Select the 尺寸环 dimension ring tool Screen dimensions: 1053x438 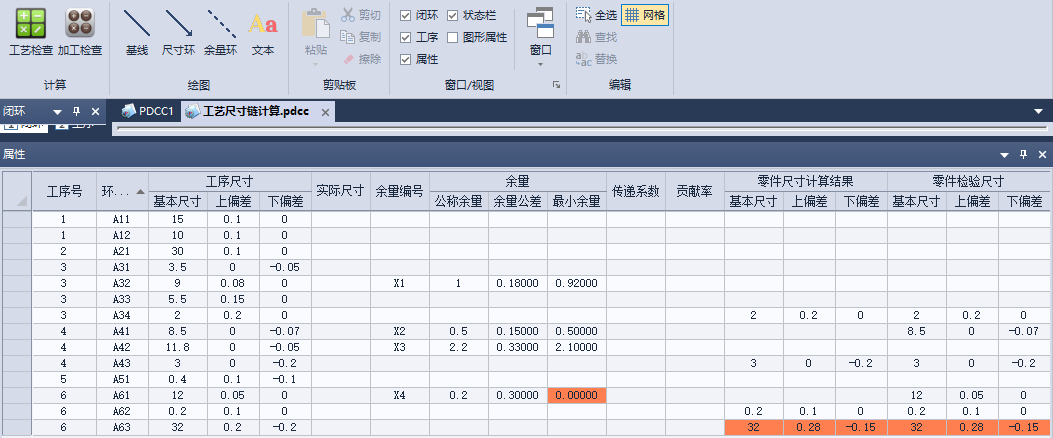(x=179, y=32)
